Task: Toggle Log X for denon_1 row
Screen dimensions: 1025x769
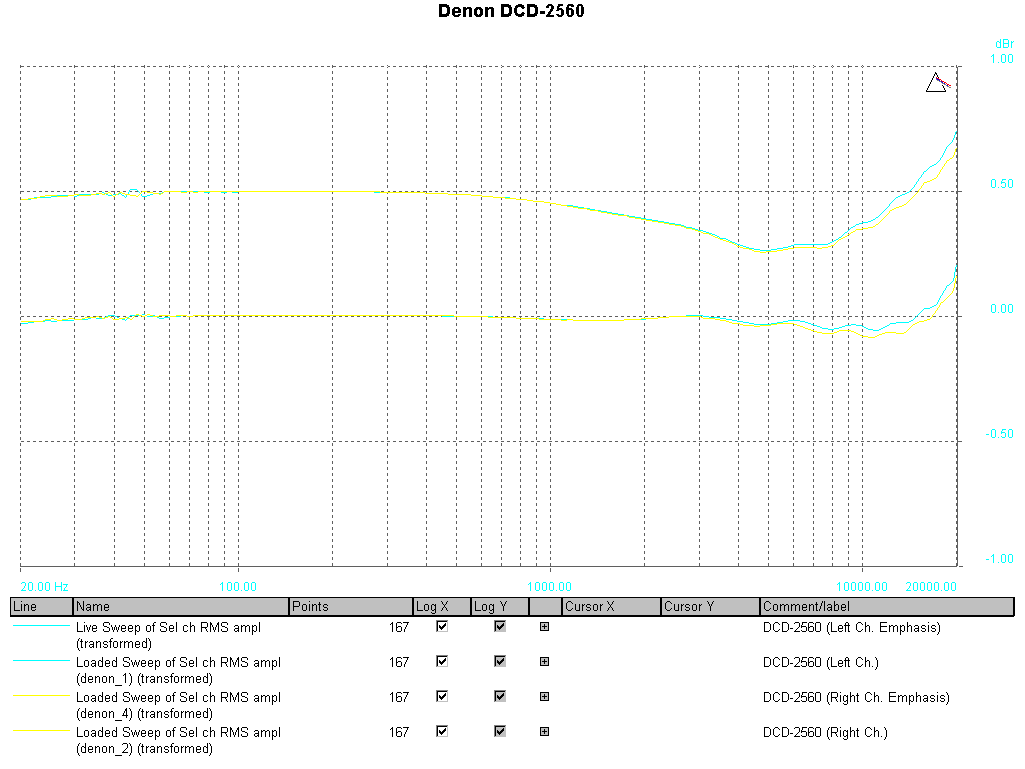Action: click(x=442, y=661)
